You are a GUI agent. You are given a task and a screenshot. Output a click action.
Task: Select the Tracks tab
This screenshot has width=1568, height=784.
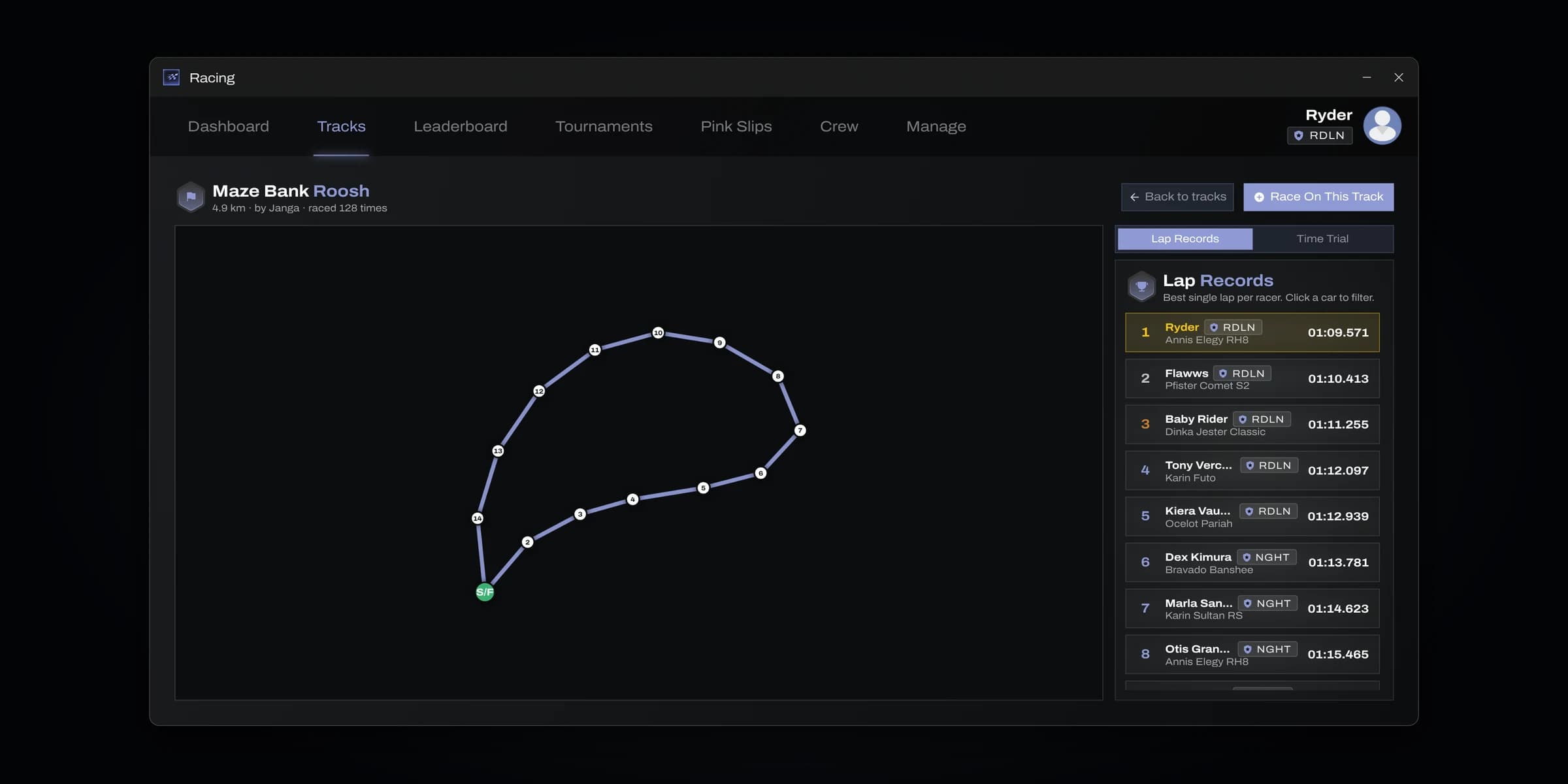coord(341,126)
